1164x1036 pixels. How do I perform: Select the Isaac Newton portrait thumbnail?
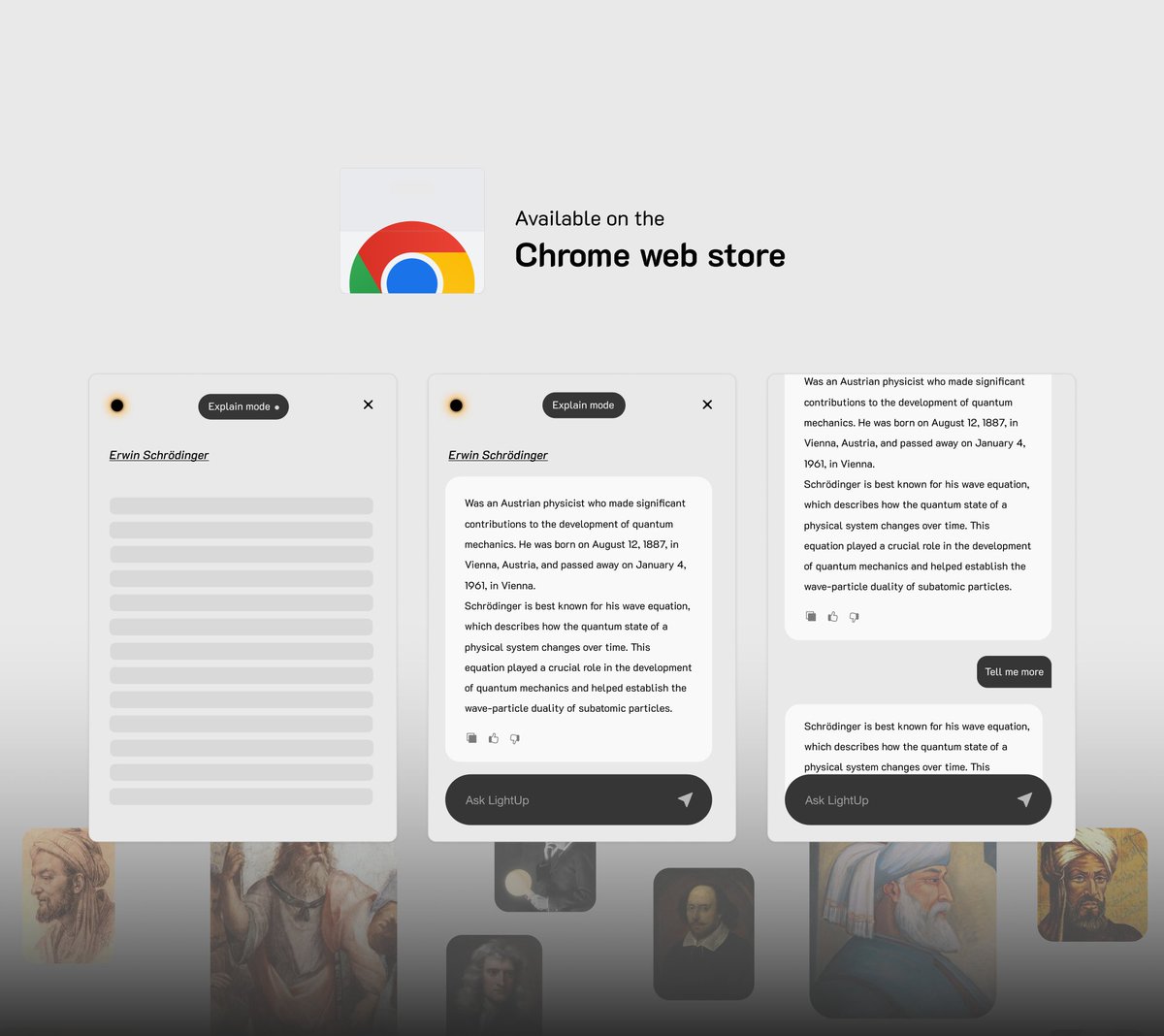[495, 985]
